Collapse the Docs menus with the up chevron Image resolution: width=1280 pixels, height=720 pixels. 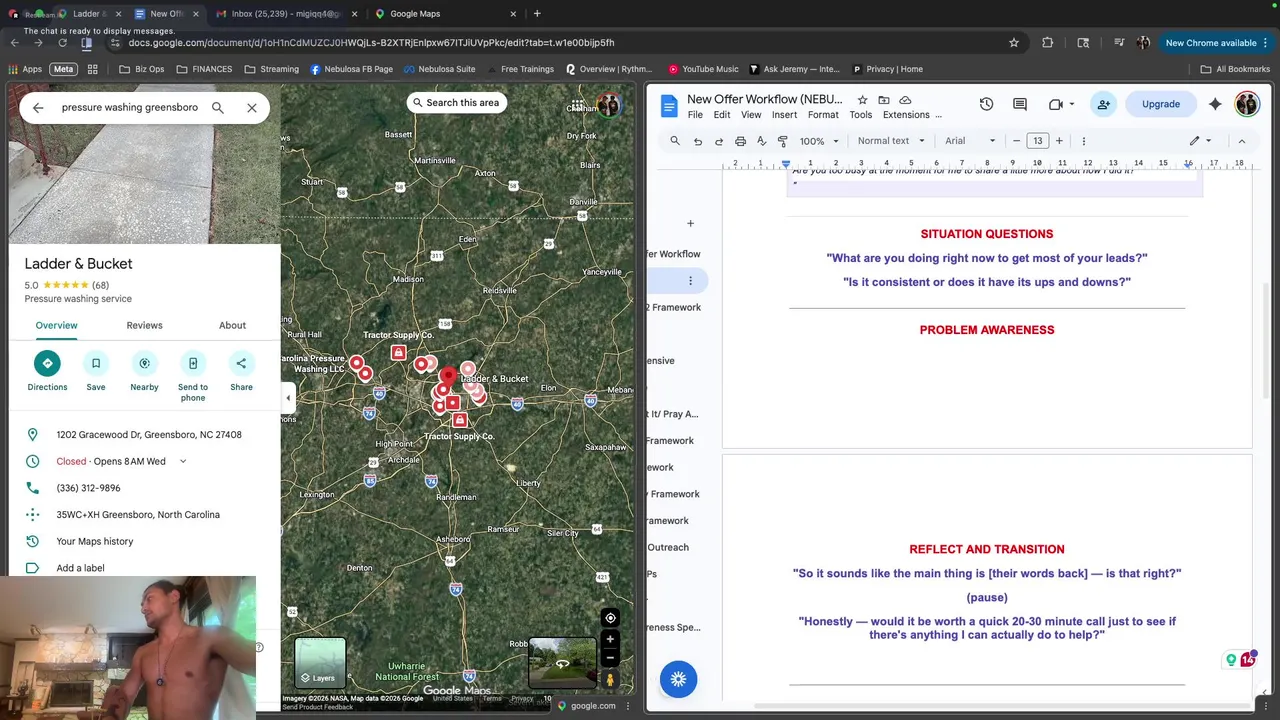1242,141
